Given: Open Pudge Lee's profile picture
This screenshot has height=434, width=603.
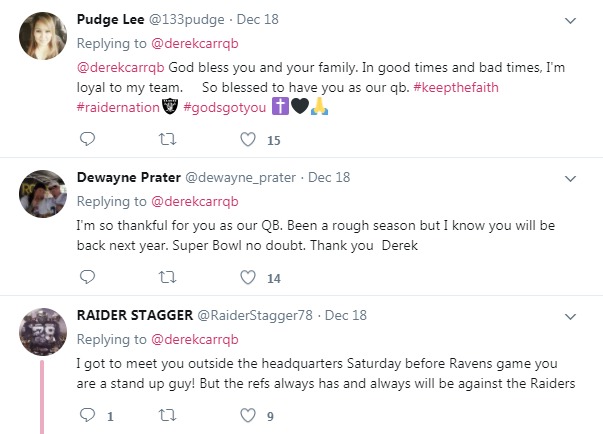Looking at the screenshot, I should (43, 38).
